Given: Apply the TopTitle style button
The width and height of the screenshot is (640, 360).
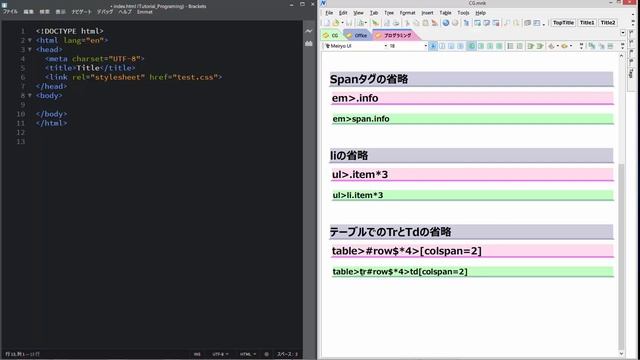Looking at the screenshot, I should tap(563, 23).
